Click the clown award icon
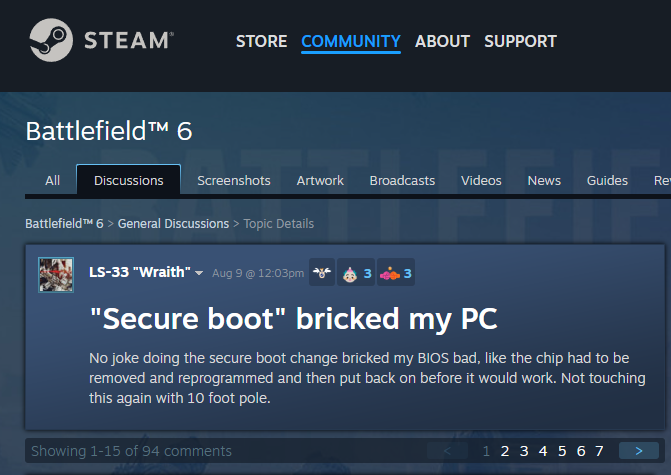The height and width of the screenshot is (475, 671). [x=350, y=274]
